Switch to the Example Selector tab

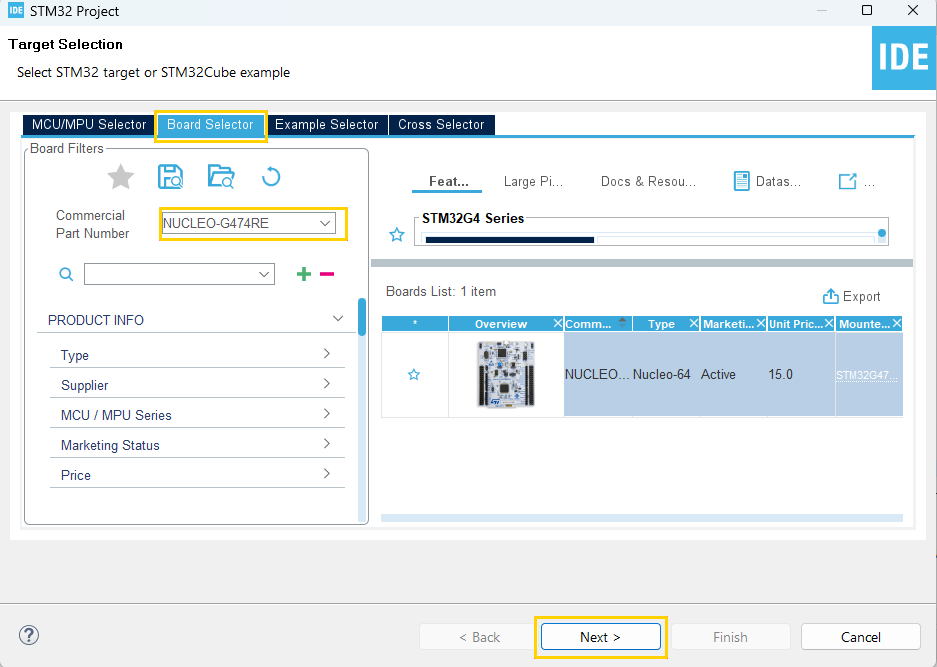(x=326, y=124)
